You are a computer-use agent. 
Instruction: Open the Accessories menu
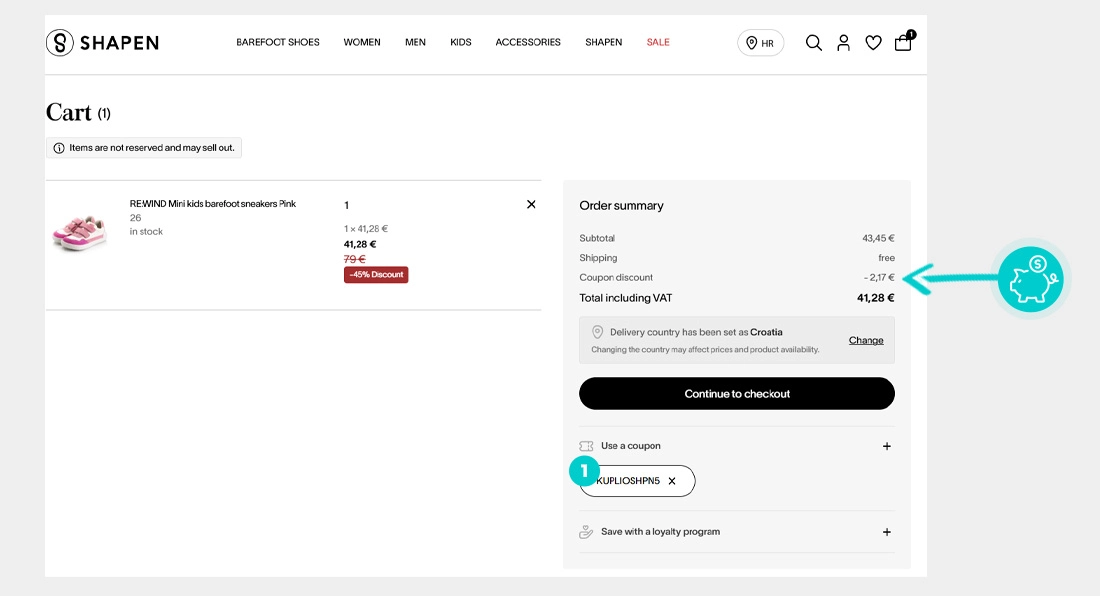528,42
